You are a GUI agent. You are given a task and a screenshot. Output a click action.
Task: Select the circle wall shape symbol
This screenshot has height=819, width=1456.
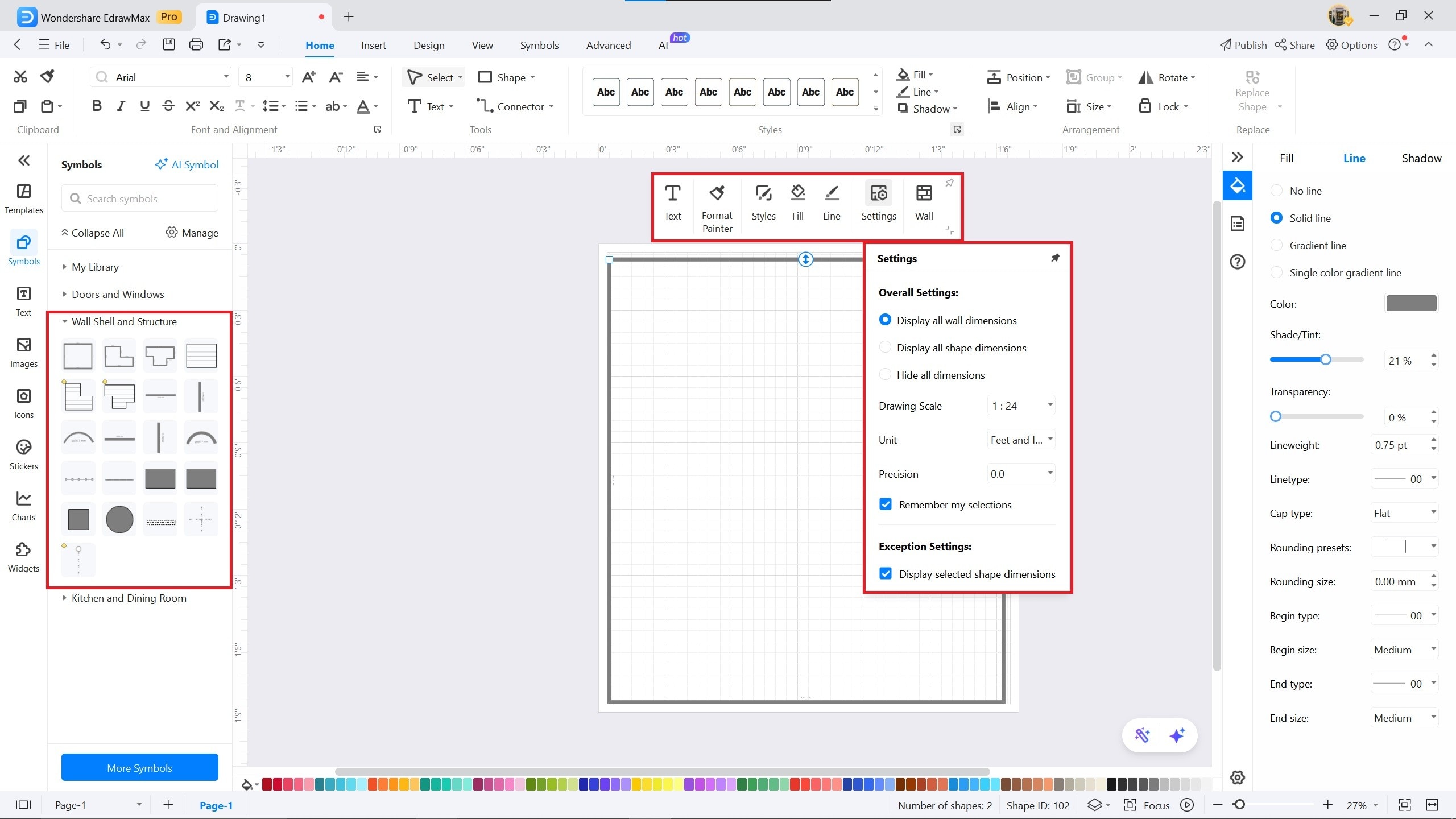pos(119,519)
